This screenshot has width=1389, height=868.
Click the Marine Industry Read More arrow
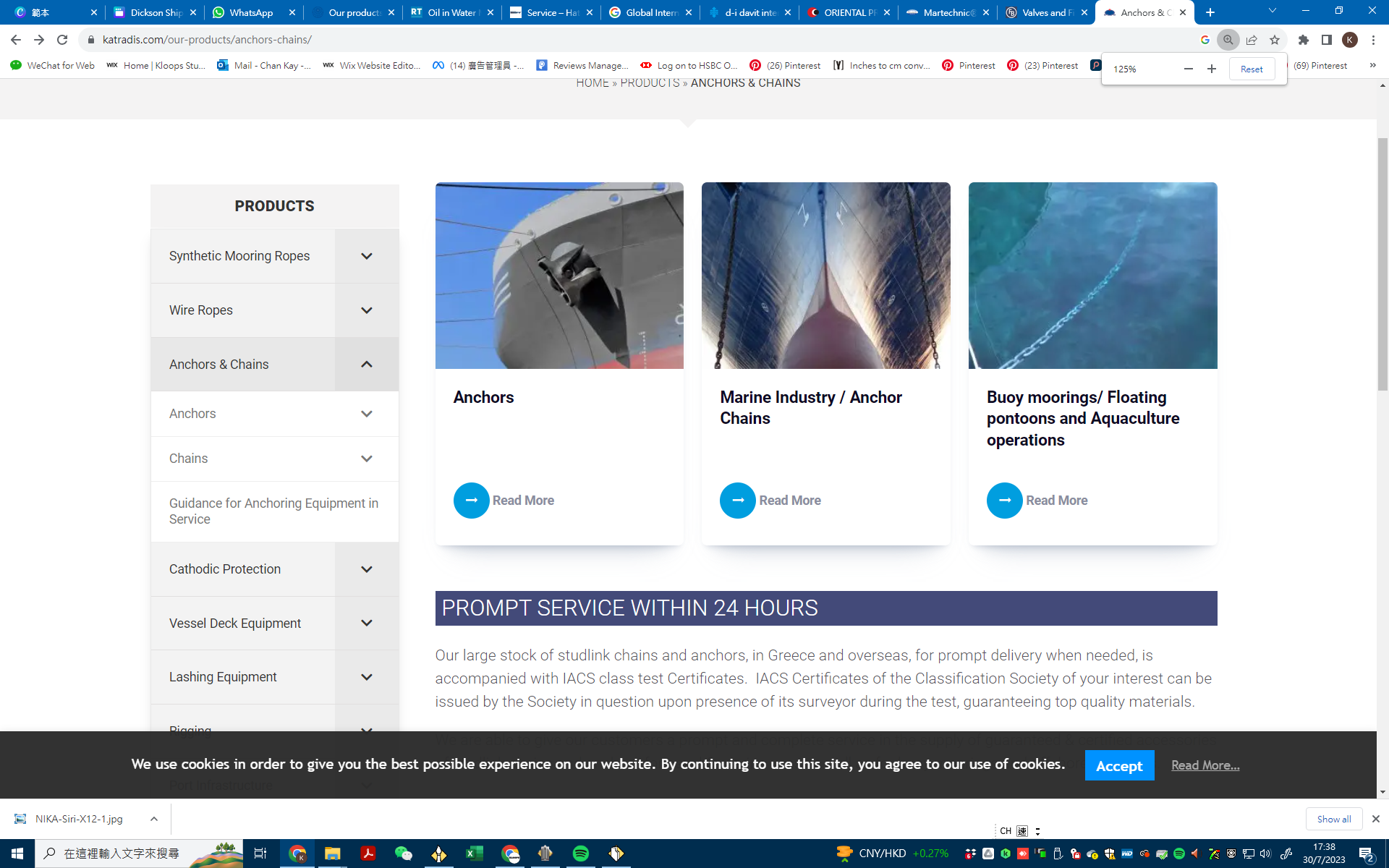pos(737,501)
